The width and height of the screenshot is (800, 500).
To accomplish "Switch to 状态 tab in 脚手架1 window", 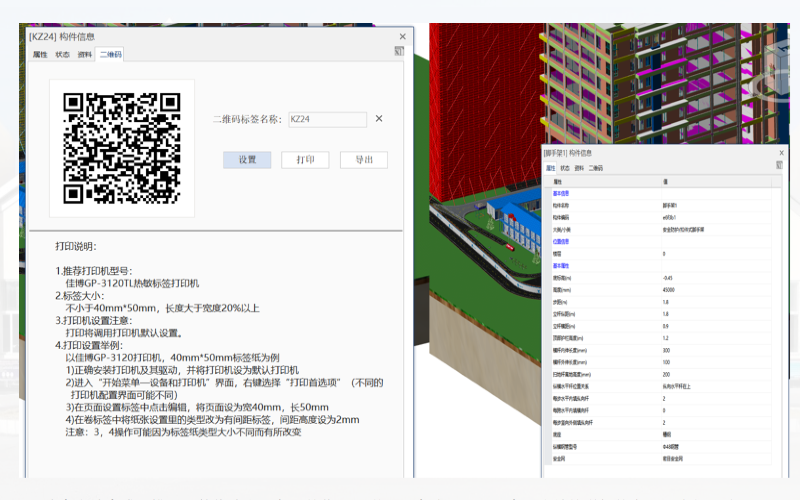I will click(x=565, y=168).
